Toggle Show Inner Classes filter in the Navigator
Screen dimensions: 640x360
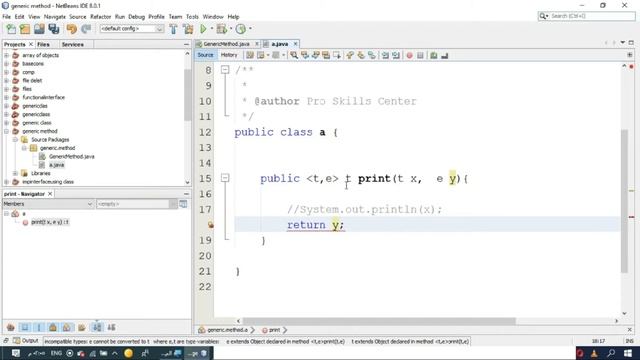[x=67, y=327]
